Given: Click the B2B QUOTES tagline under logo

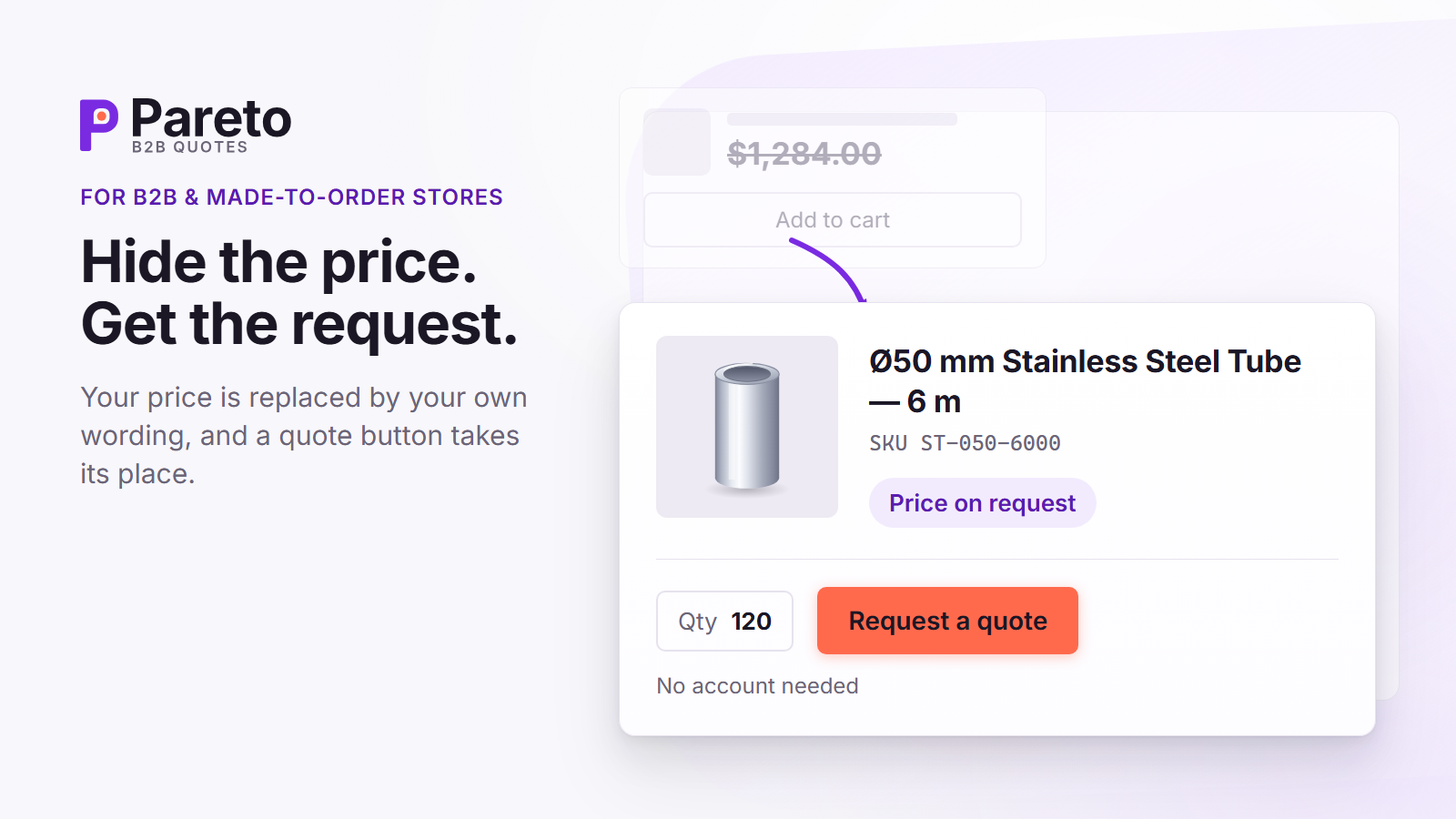Looking at the screenshot, I should pyautogui.click(x=189, y=147).
